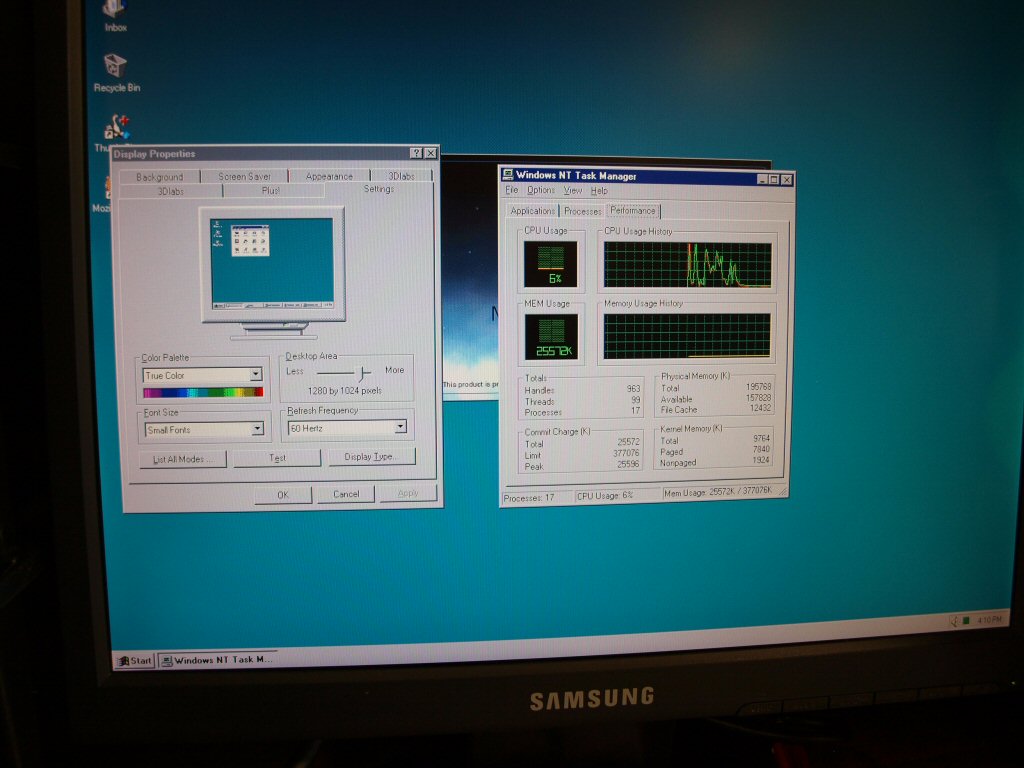Open the Start menu
Viewport: 1024px width, 768px height.
(x=135, y=660)
